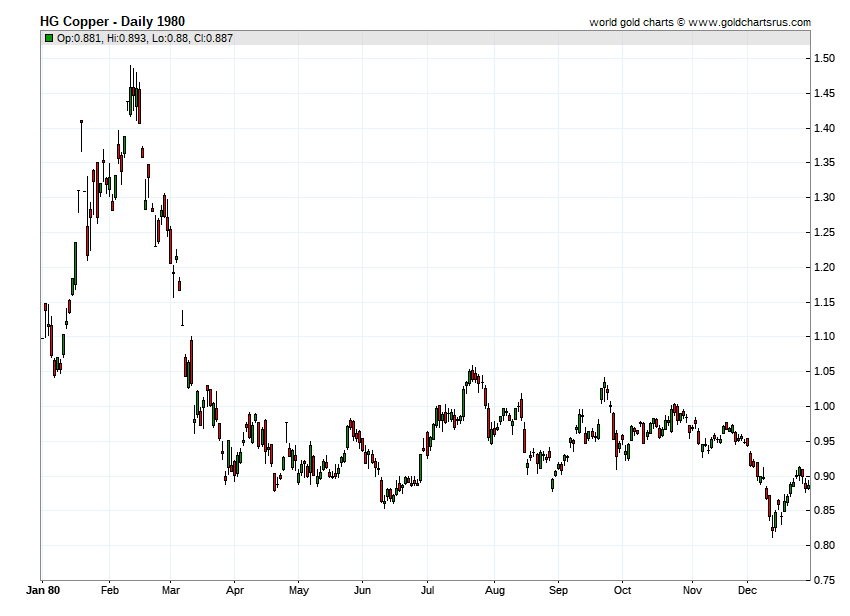Click the Sep date axis label
850x616 pixels.
(558, 591)
